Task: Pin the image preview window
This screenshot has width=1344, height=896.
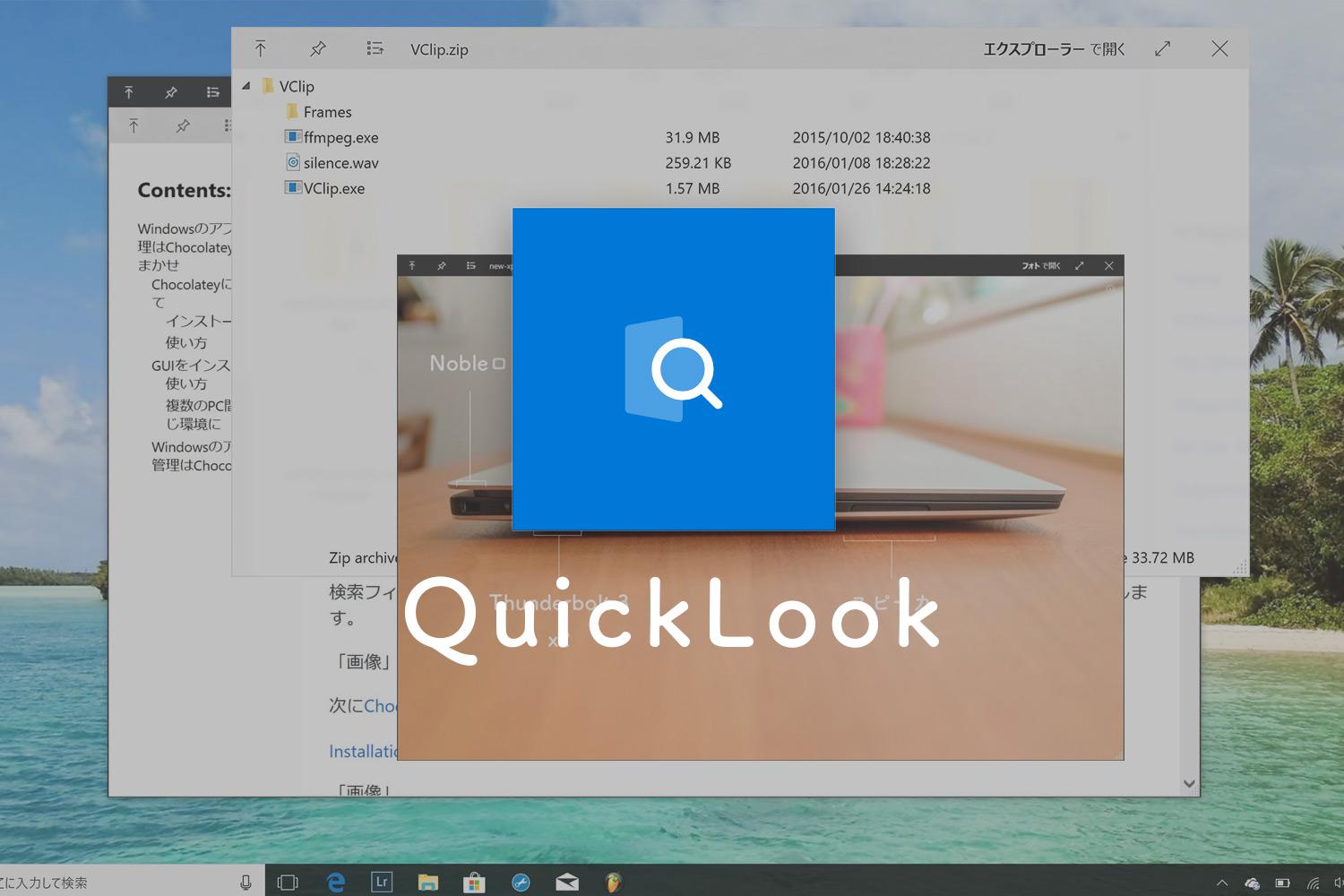Action: pos(441,265)
